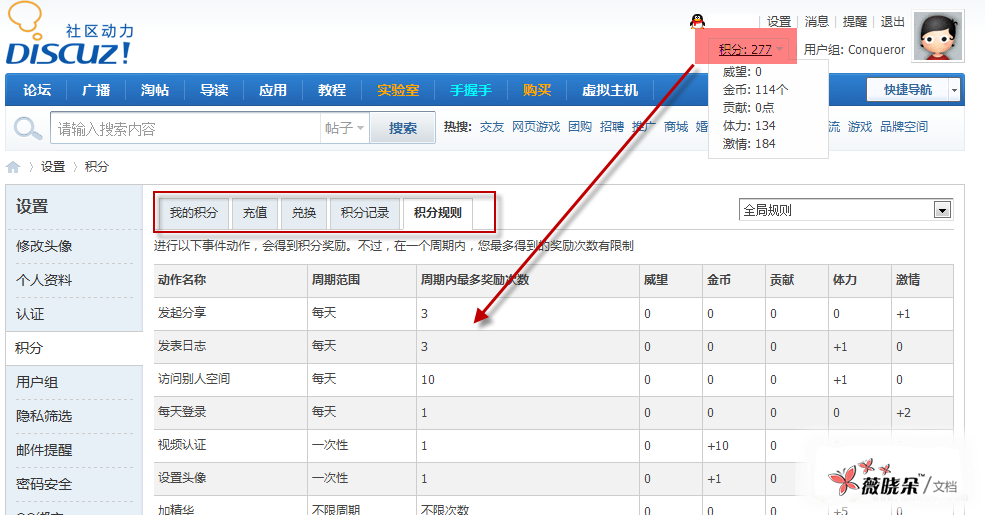Click the magnifying glass search icon
The image size is (985, 515).
pos(29,129)
